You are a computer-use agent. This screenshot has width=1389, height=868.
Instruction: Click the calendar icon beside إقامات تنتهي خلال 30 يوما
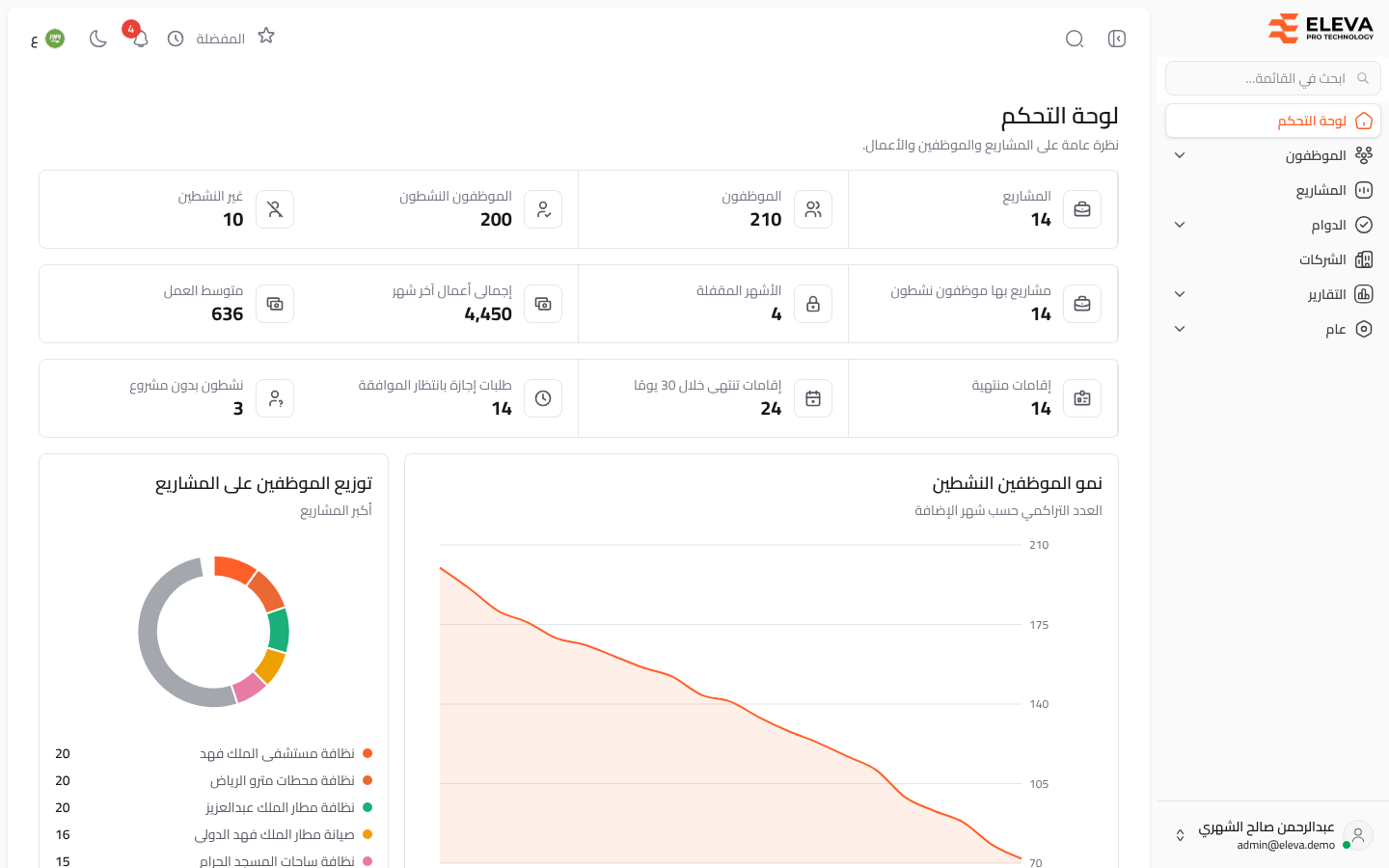pos(813,398)
